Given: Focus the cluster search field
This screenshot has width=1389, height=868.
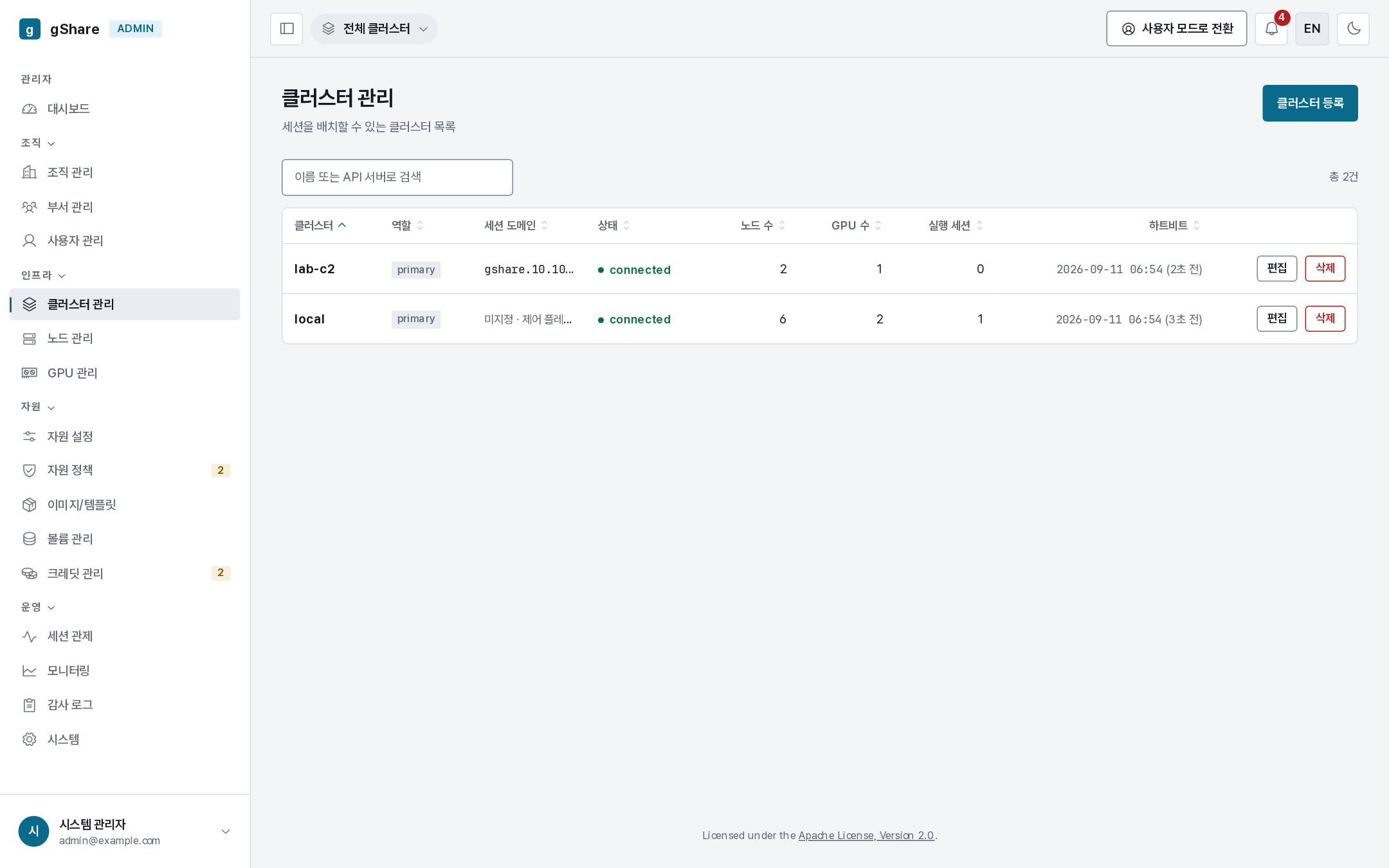Looking at the screenshot, I should [397, 177].
